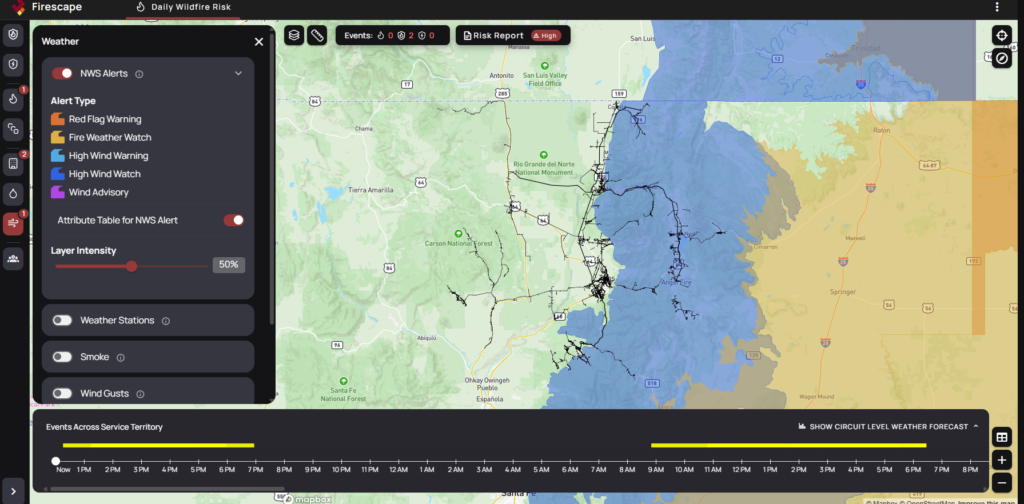Image resolution: width=1024 pixels, height=504 pixels.
Task: Click the 12 AM timeline tick
Action: point(398,469)
